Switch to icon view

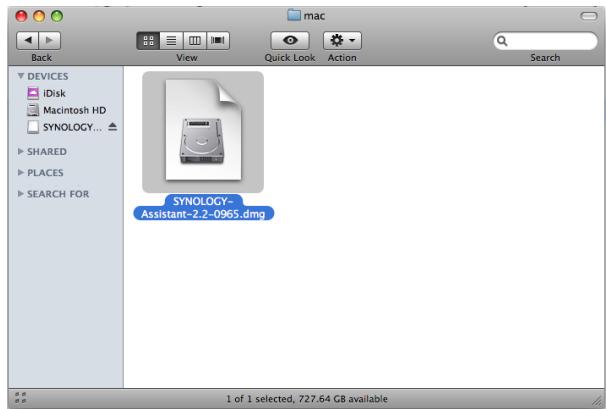(148, 40)
